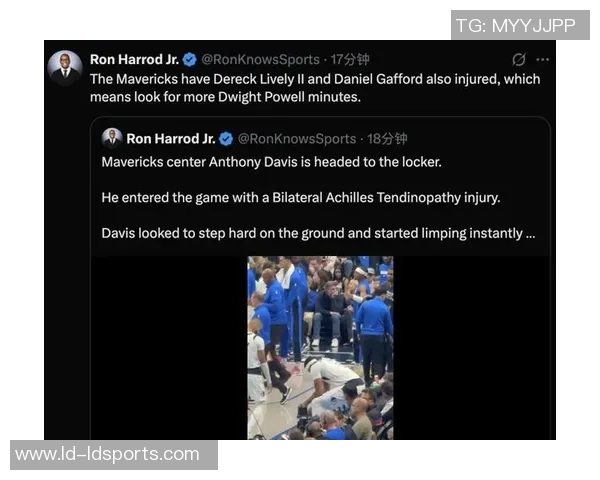Viewport: 600px width, 480px height.
Task: Open the Grok slashed-circle icon on the tweet
Action: 518,59
